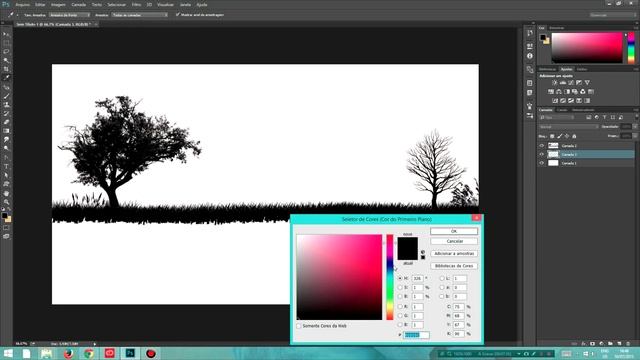Screen dimensions: 640x360
Task: Open the Amostra layers dropdown
Action: coord(139,15)
